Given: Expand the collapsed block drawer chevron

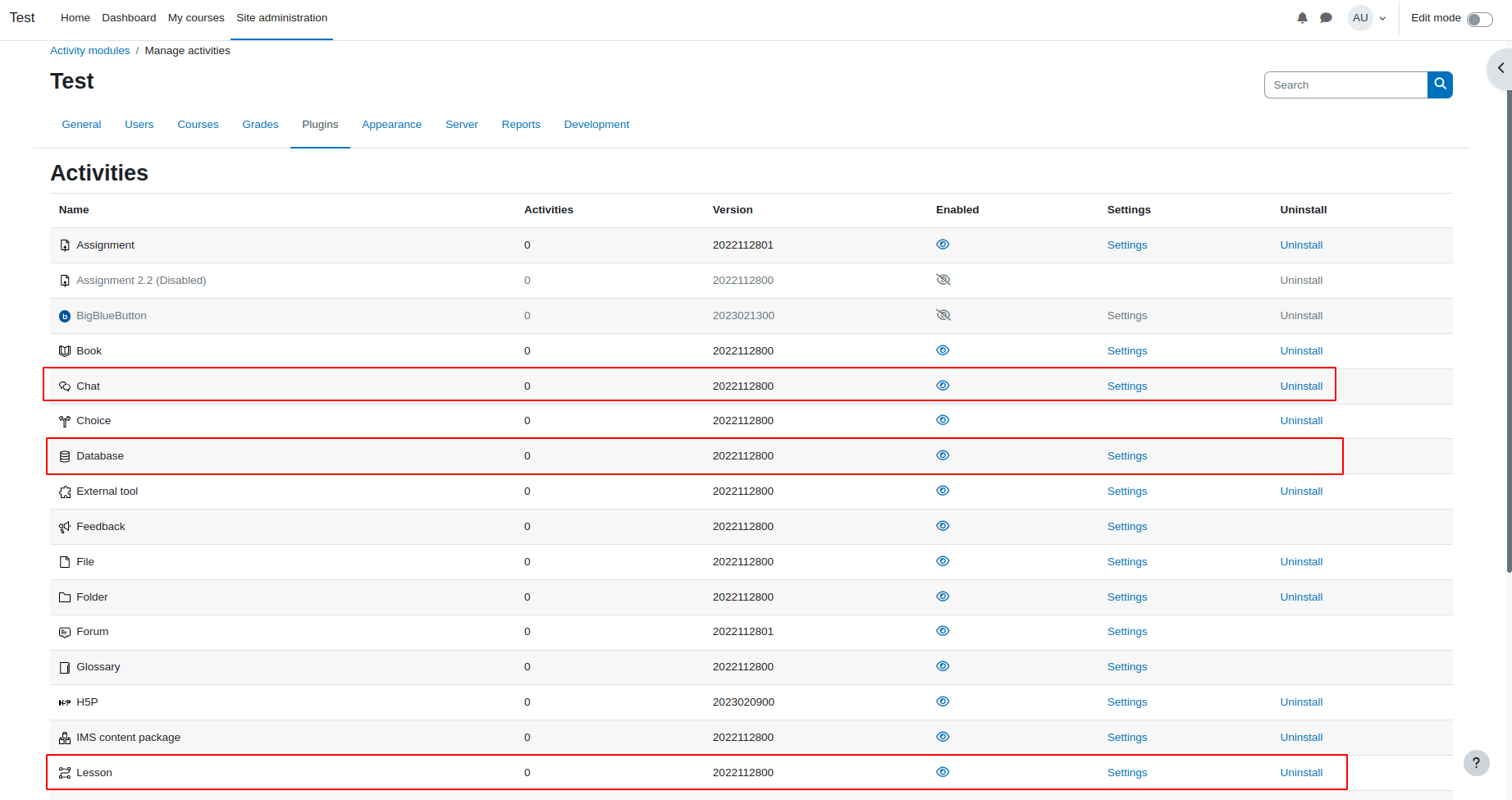Looking at the screenshot, I should pyautogui.click(x=1501, y=68).
